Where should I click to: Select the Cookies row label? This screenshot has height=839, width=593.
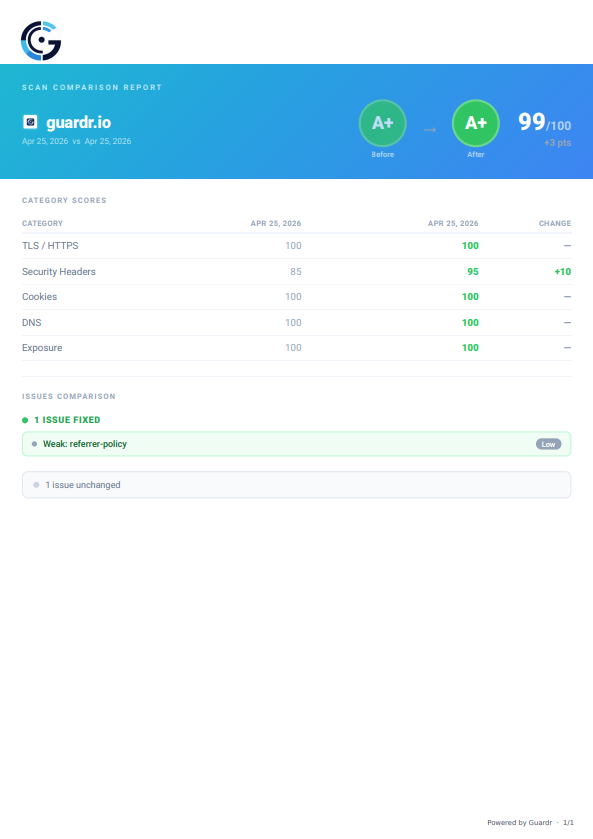[x=40, y=296]
